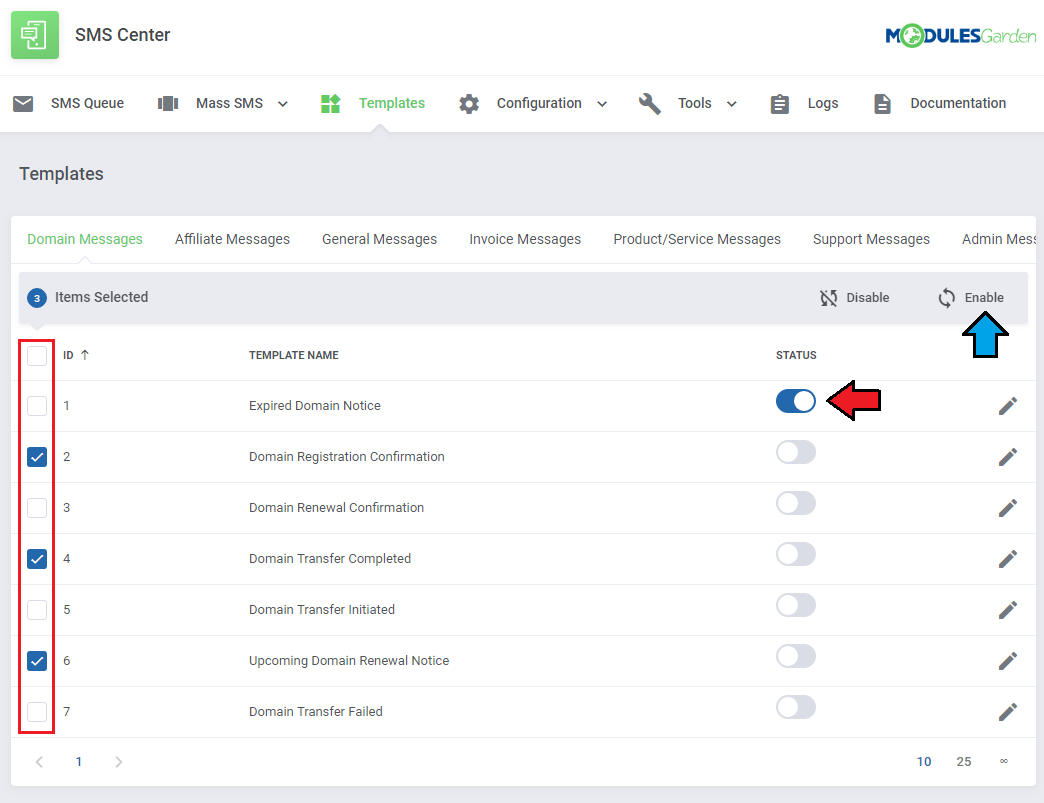The height and width of the screenshot is (803, 1044).
Task: Enable Domain Transfer Failed status toggle
Action: tap(796, 707)
